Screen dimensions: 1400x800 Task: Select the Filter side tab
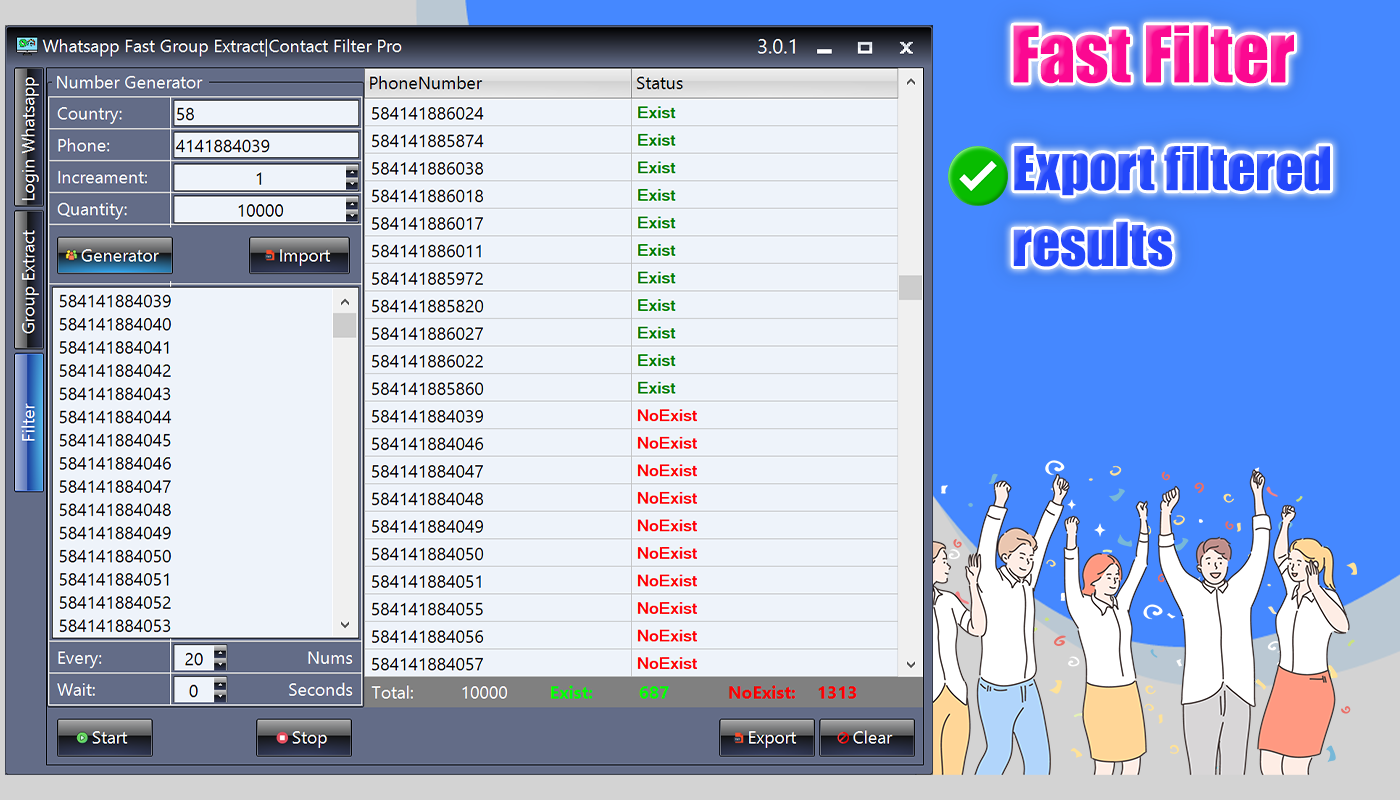pyautogui.click(x=28, y=422)
